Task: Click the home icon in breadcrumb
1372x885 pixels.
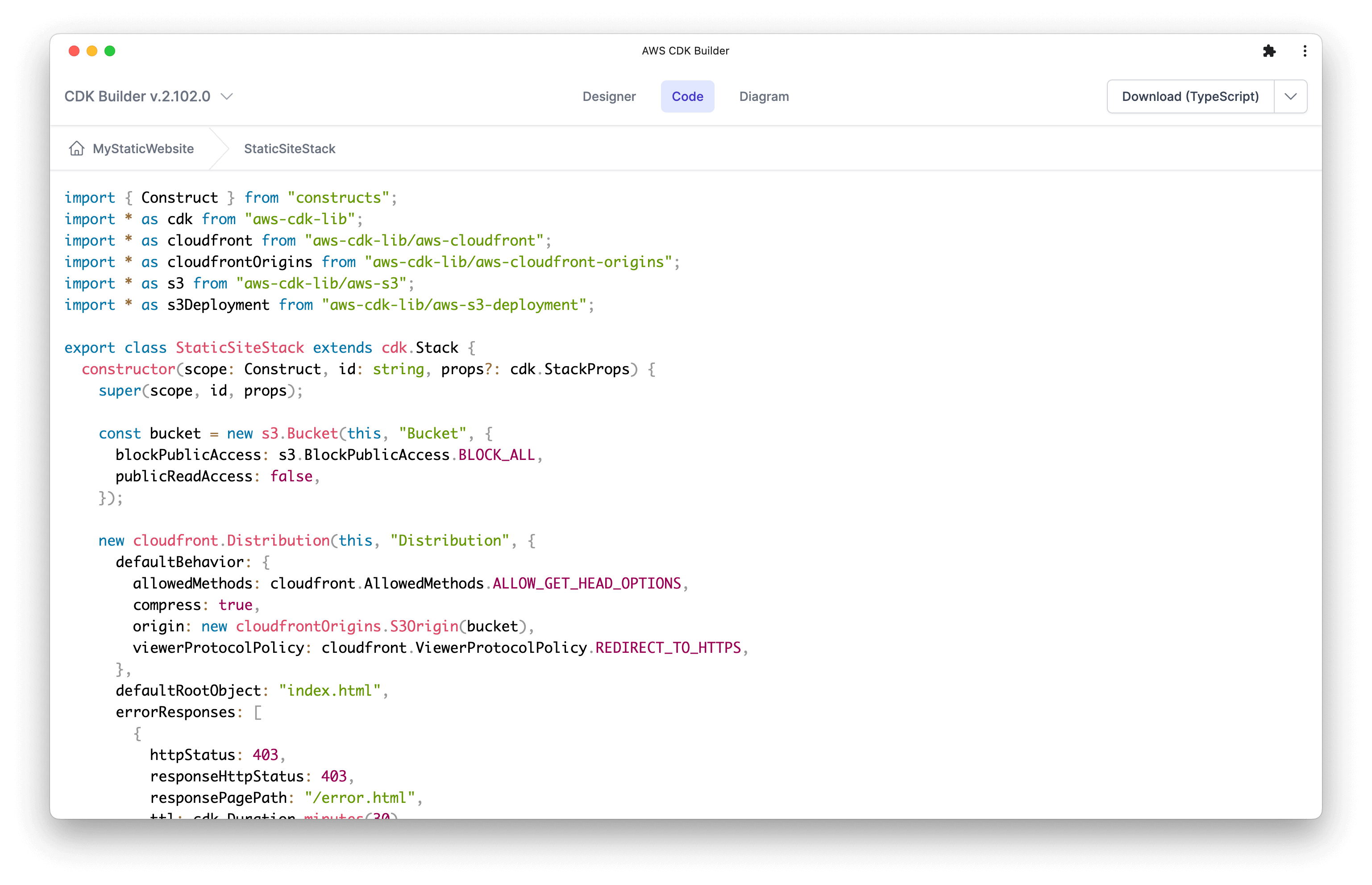Action: pos(76,149)
